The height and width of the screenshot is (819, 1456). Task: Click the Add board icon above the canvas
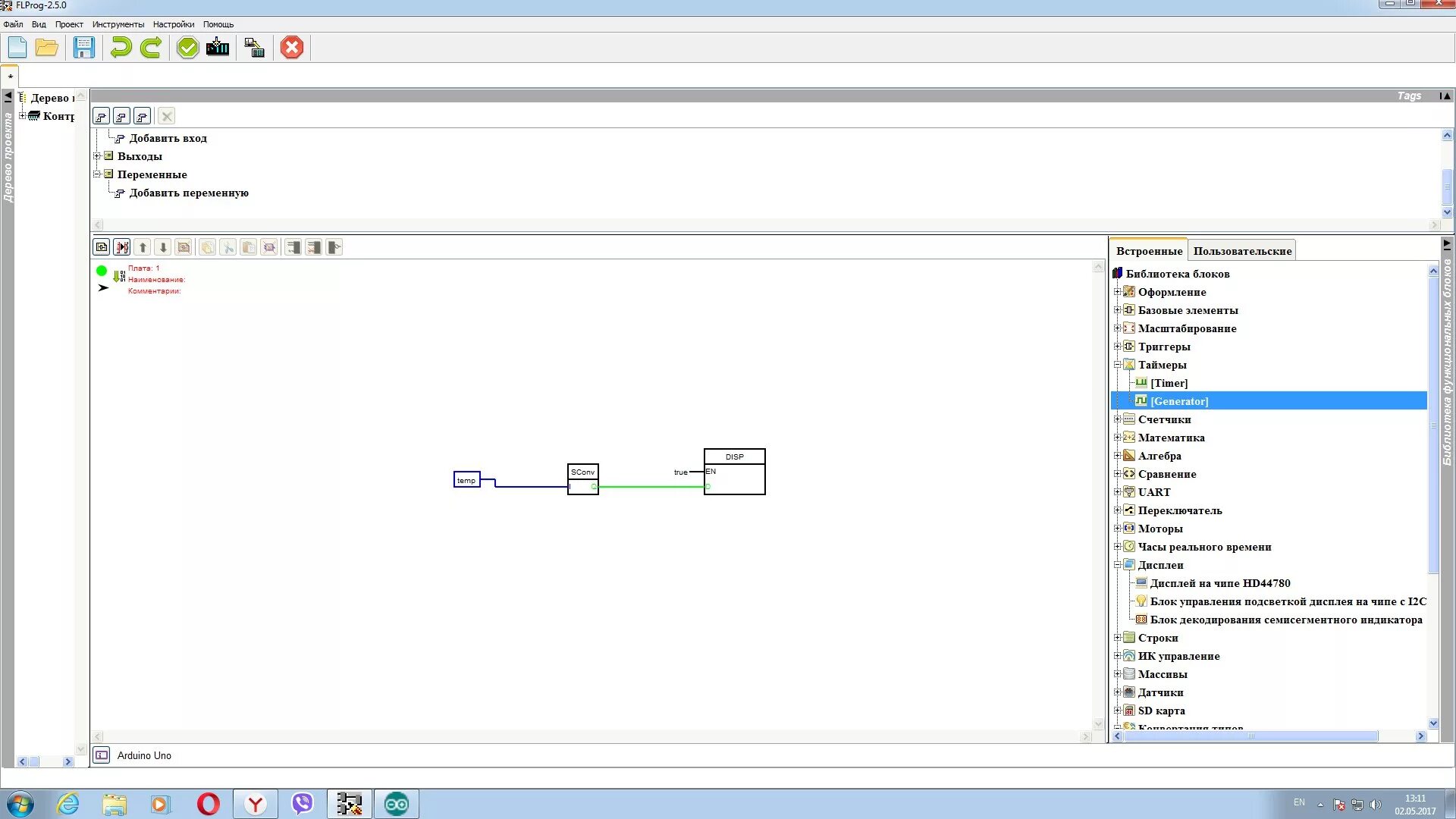pos(102,247)
